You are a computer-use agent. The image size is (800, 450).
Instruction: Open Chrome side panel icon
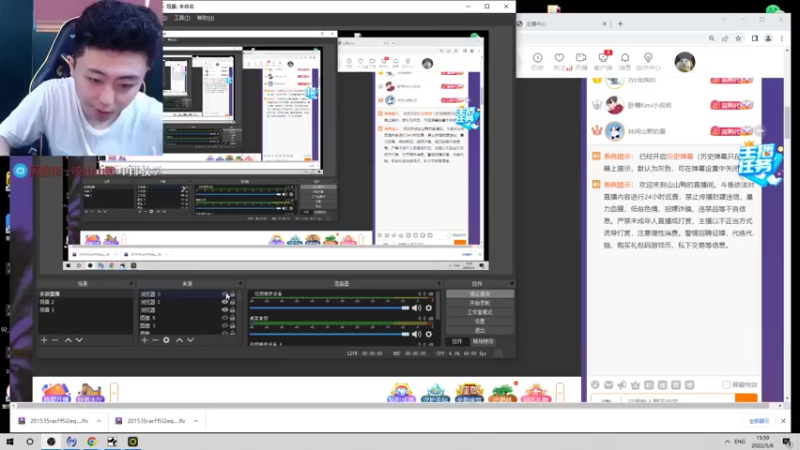755,38
